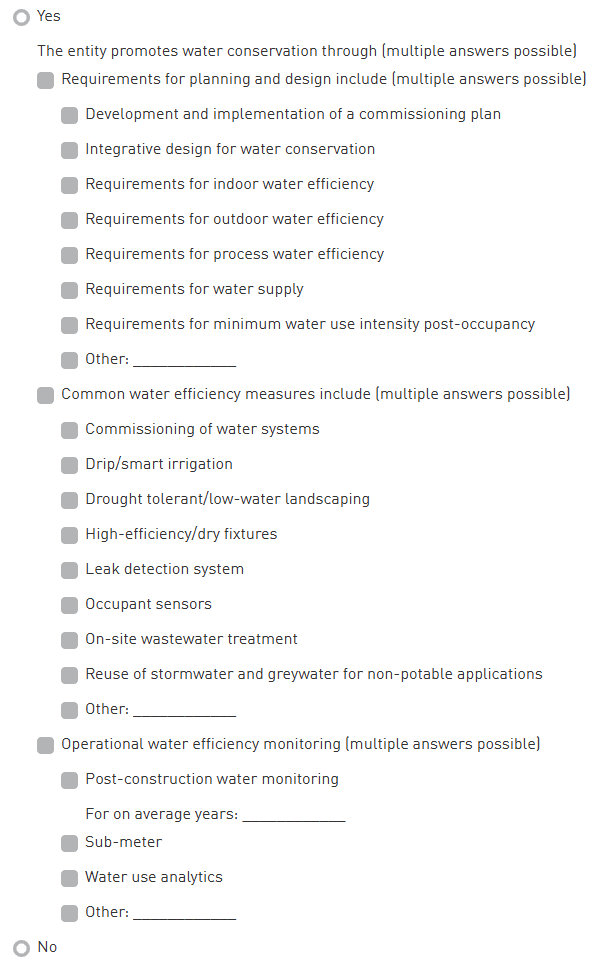Check Requirements for water supply
This screenshot has width=606, height=967.
tap(69, 290)
